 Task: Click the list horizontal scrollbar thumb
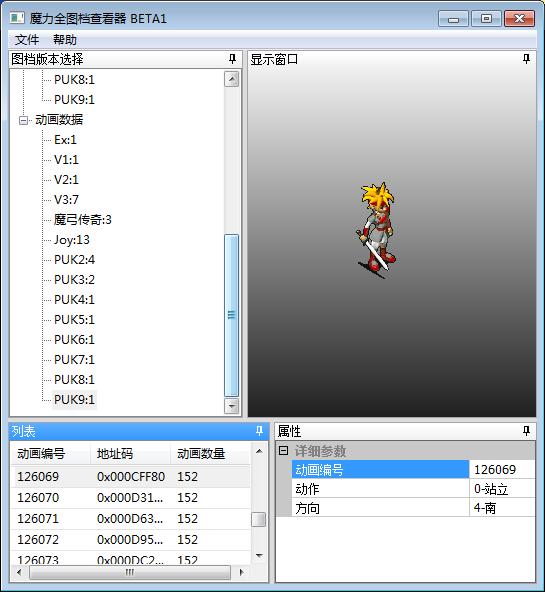coord(130,572)
